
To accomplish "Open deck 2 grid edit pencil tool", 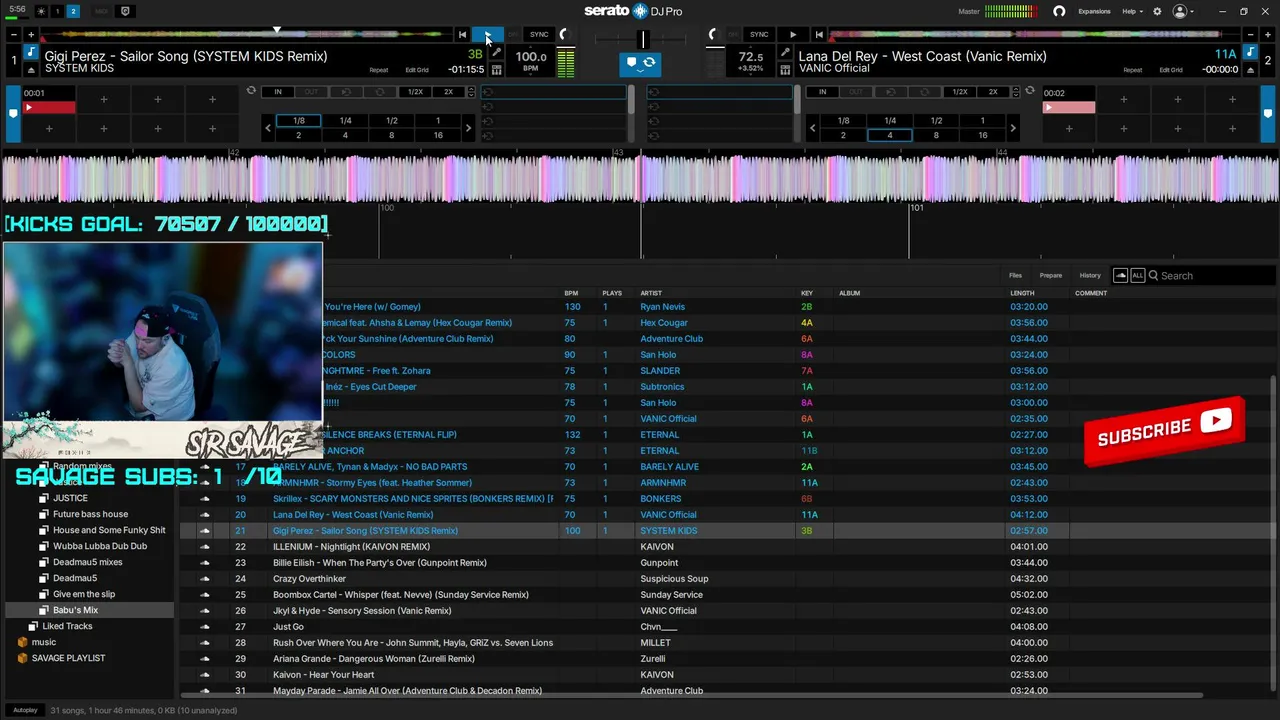I will pyautogui.click(x=785, y=53).
